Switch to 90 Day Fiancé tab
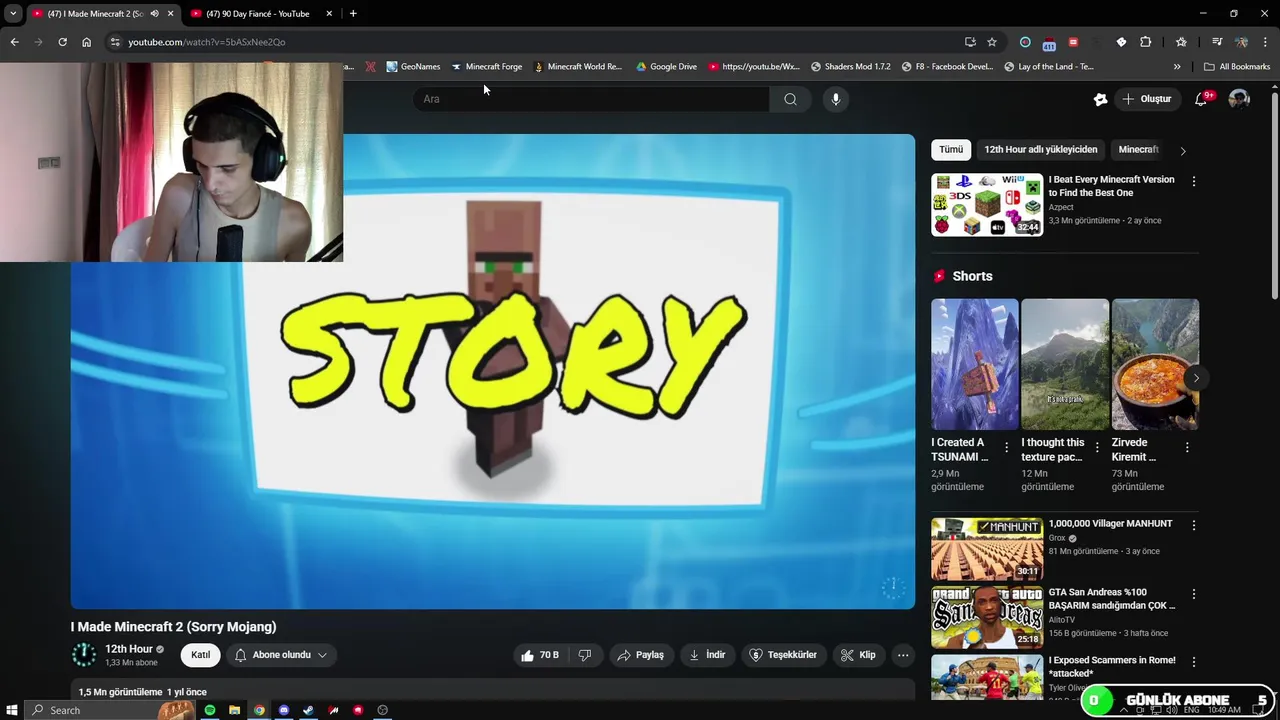This screenshot has height=720, width=1280. 258,13
